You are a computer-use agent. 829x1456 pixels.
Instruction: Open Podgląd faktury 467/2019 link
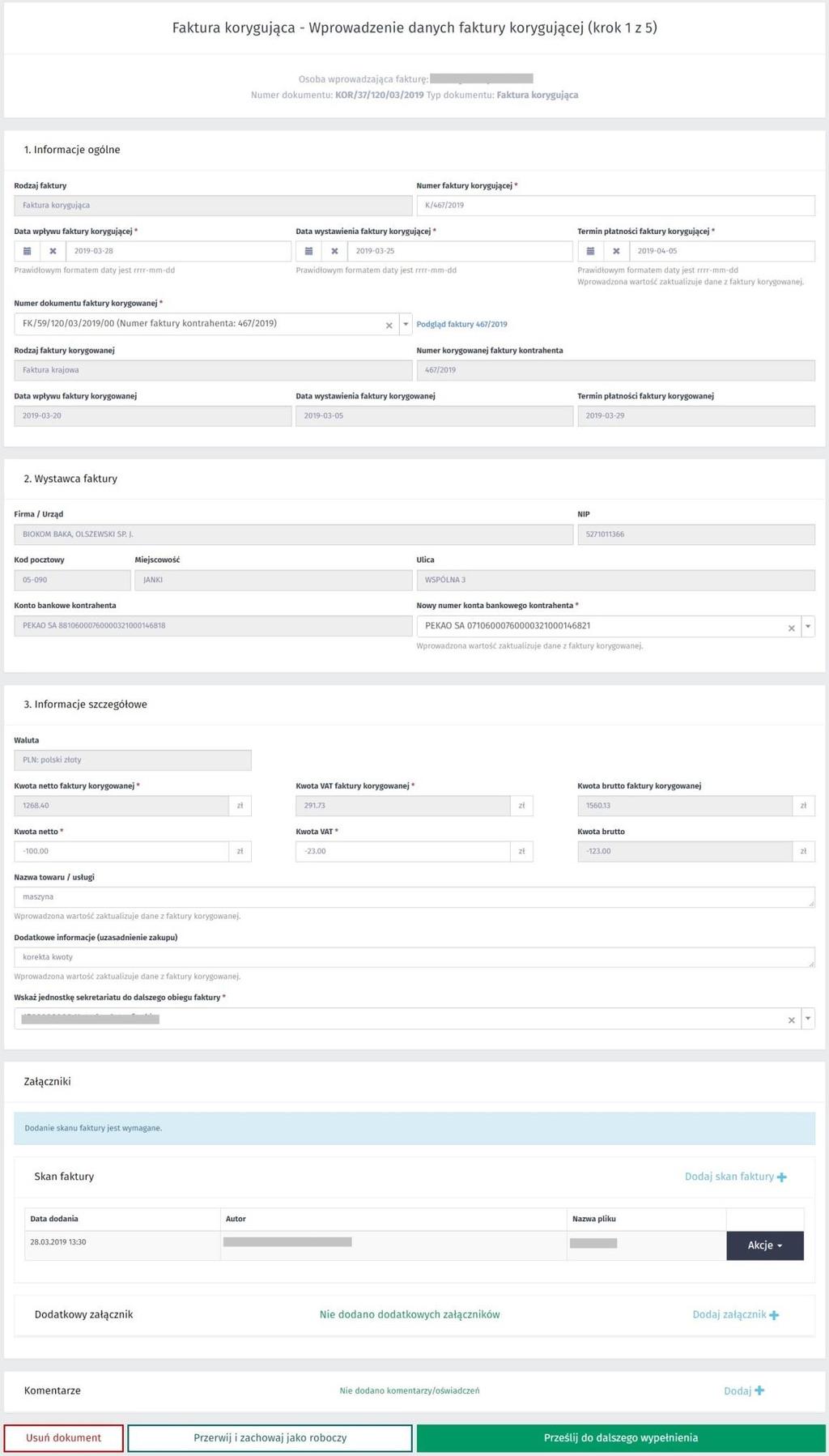click(x=461, y=324)
